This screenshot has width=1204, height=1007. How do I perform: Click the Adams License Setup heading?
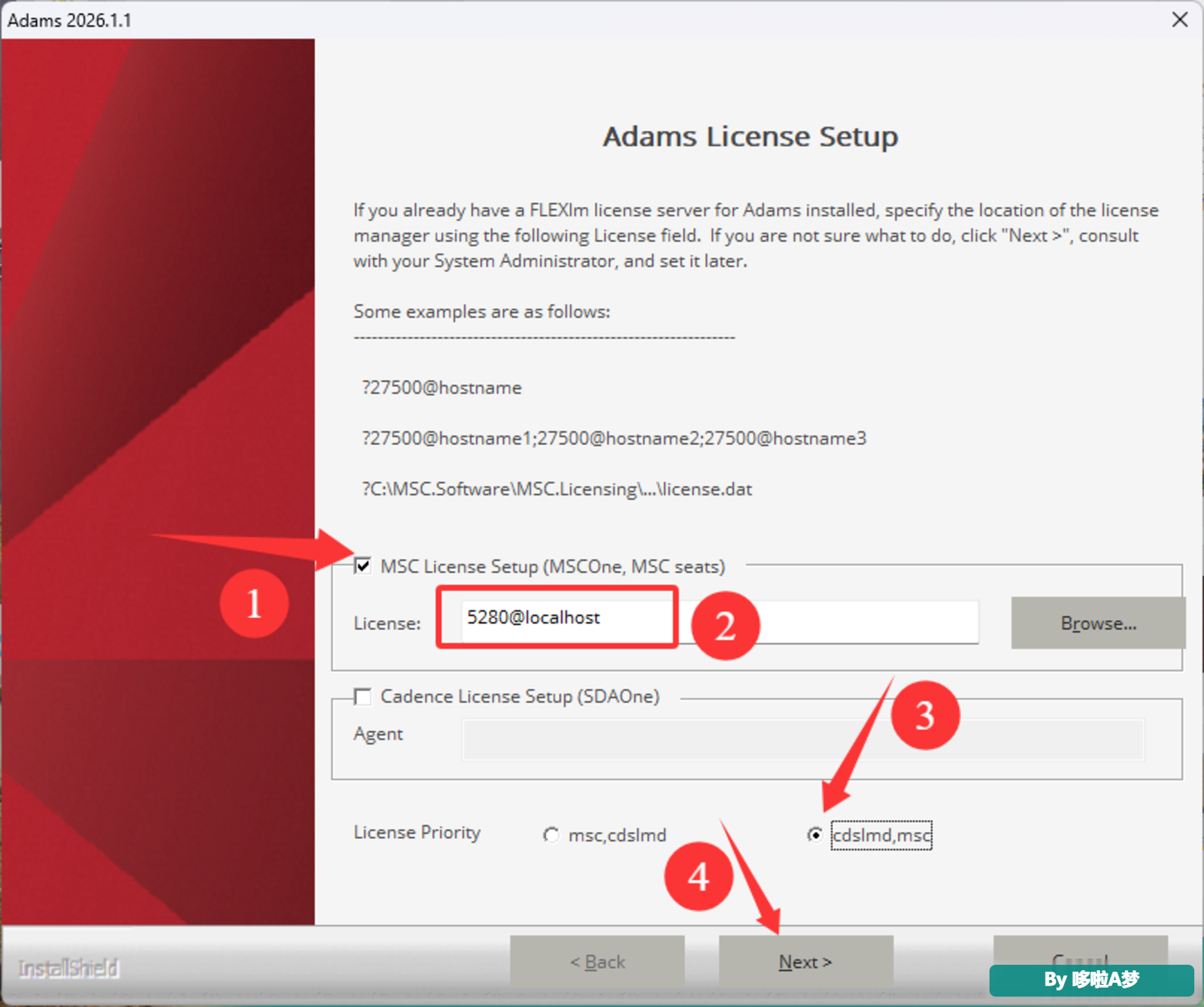tap(750, 136)
